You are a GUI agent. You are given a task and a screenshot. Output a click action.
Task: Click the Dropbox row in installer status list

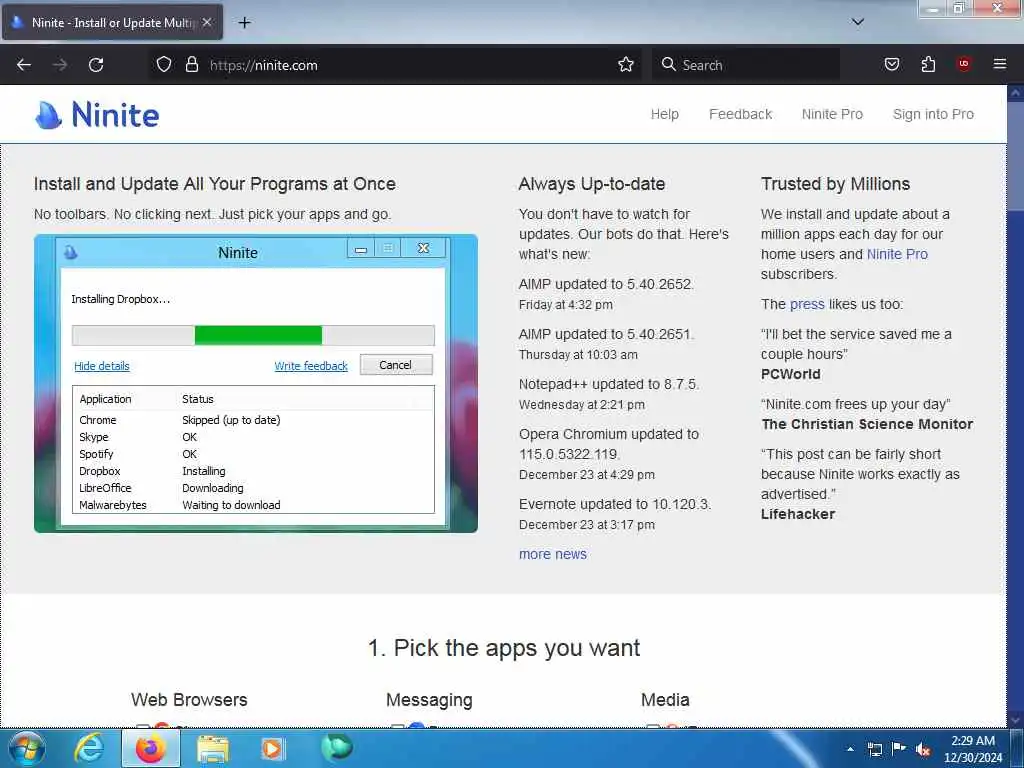pyautogui.click(x=253, y=471)
